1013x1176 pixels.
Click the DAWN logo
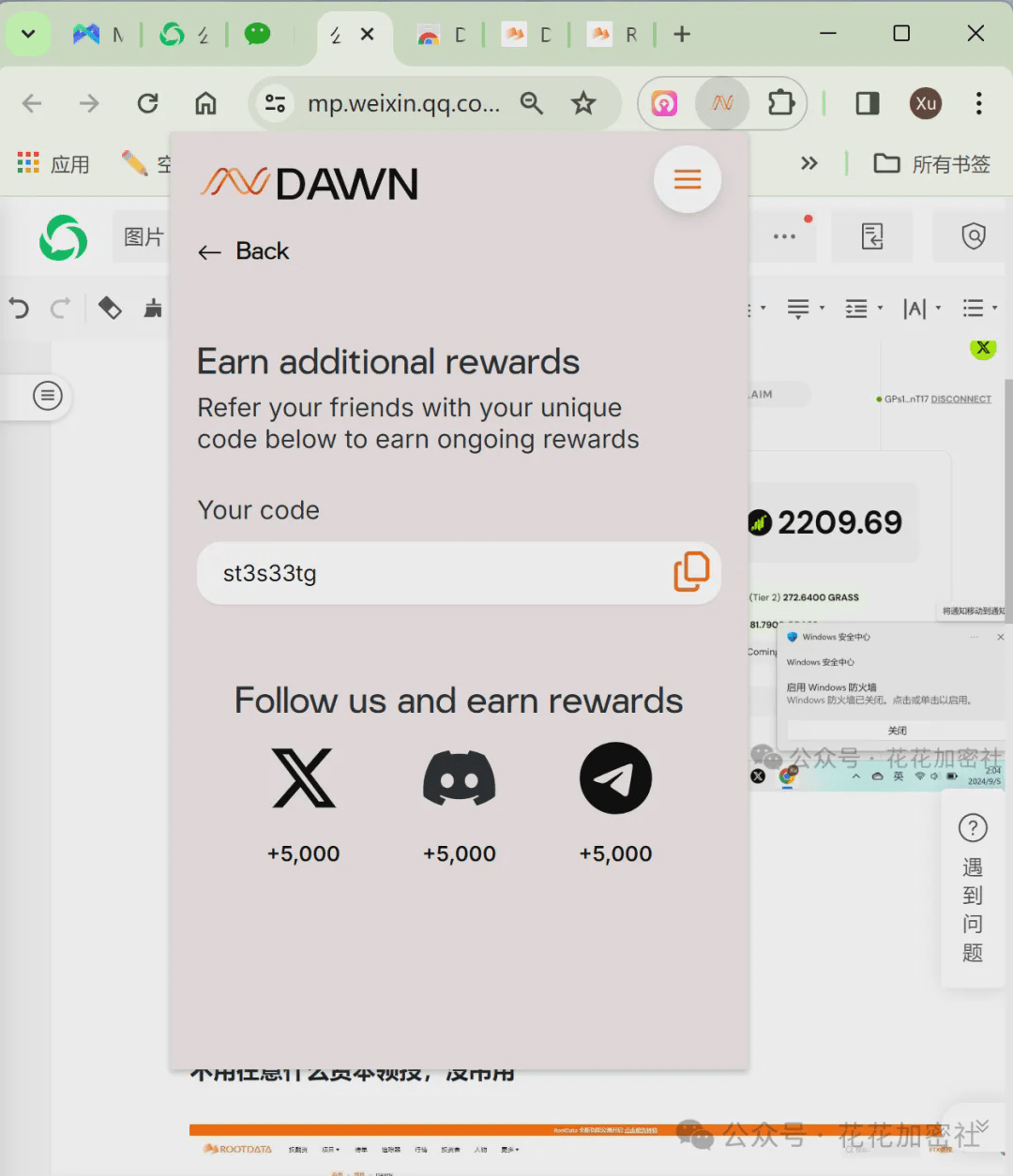pos(310,183)
